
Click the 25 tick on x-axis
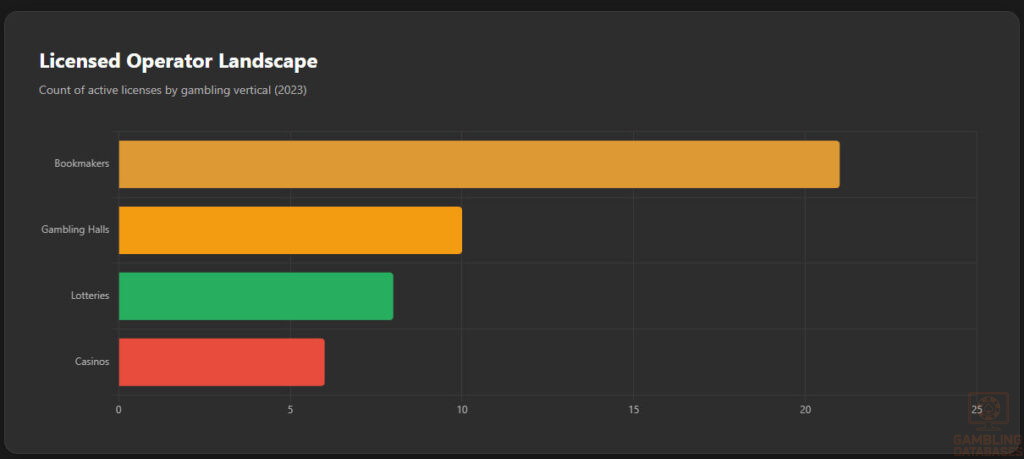coord(976,409)
